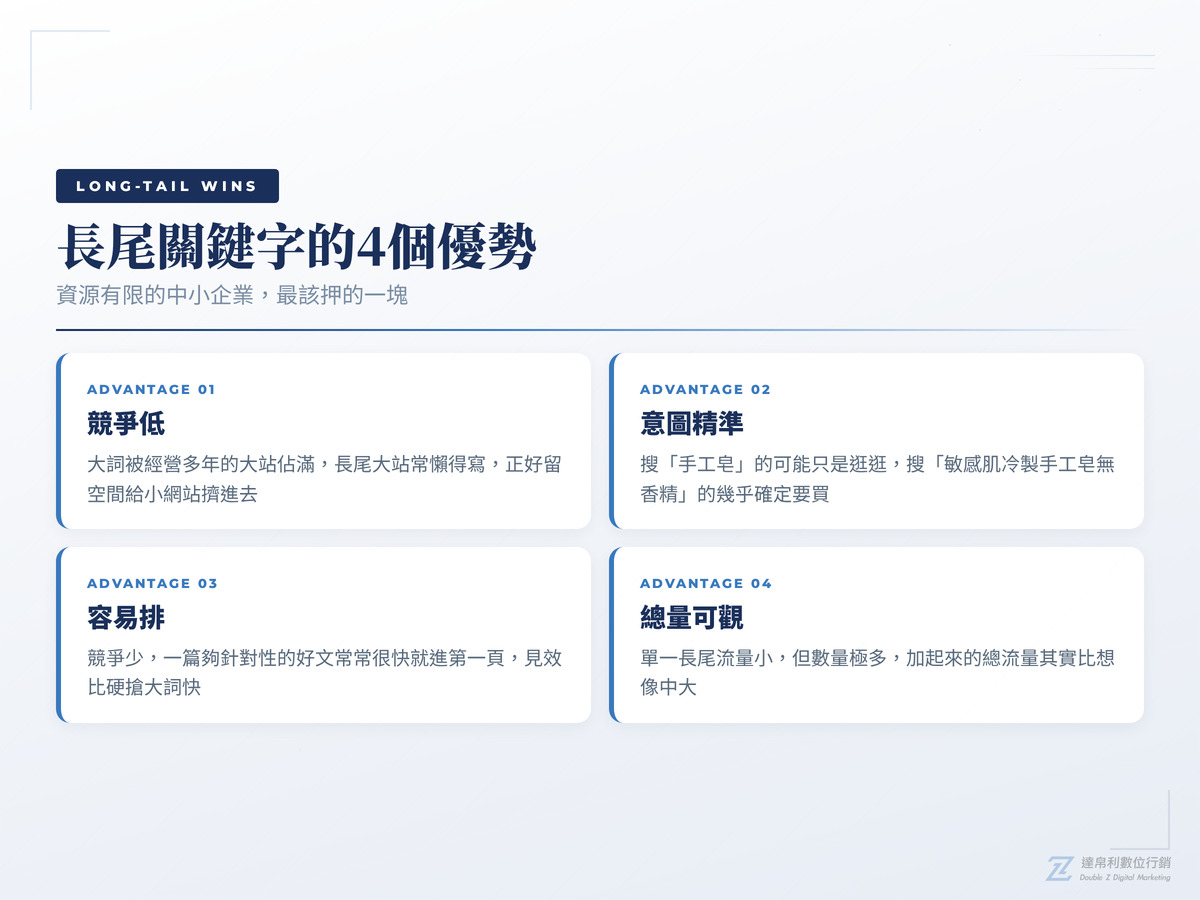Image resolution: width=1200 pixels, height=900 pixels.
Task: Click the 達帛利數位行銷 brand name
Action: click(1125, 862)
